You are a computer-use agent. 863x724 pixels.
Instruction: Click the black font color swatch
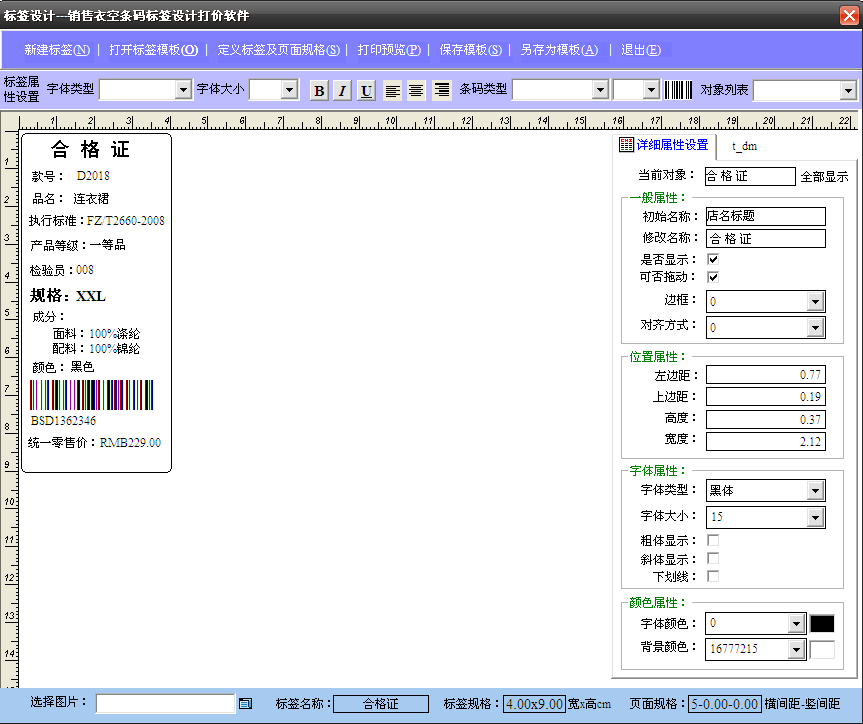[822, 624]
